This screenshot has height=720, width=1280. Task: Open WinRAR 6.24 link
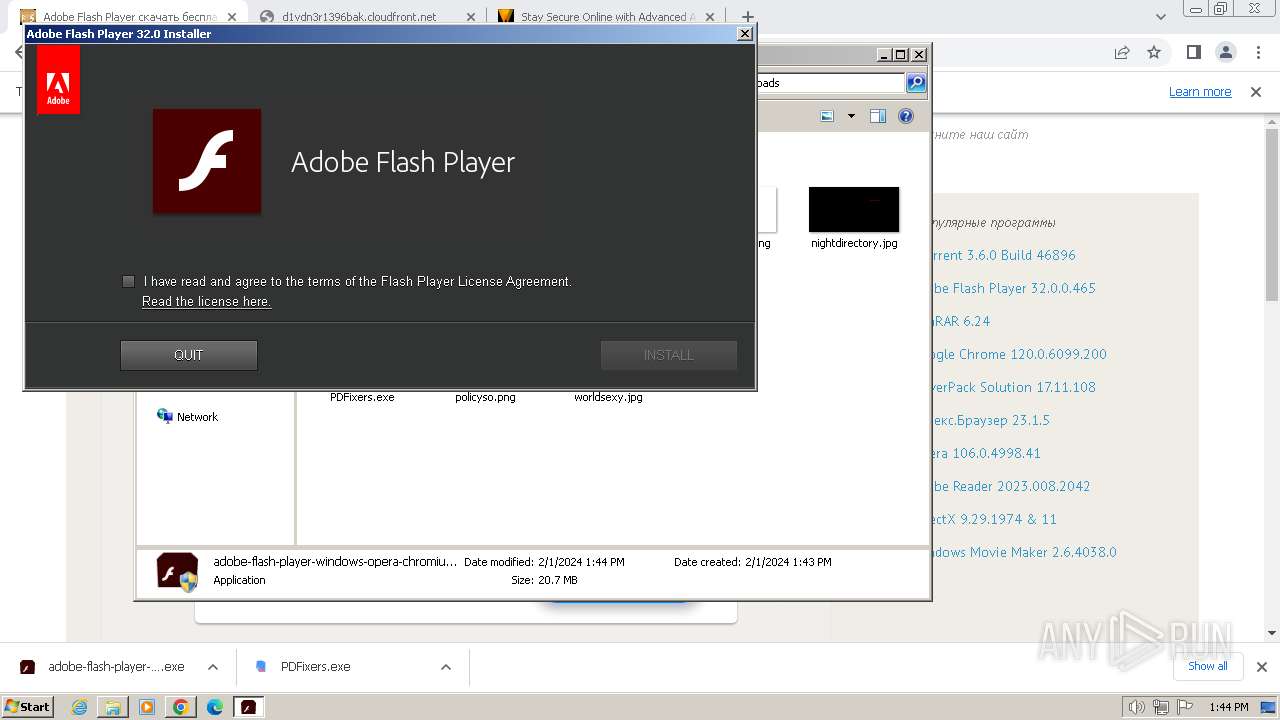[x=960, y=321]
